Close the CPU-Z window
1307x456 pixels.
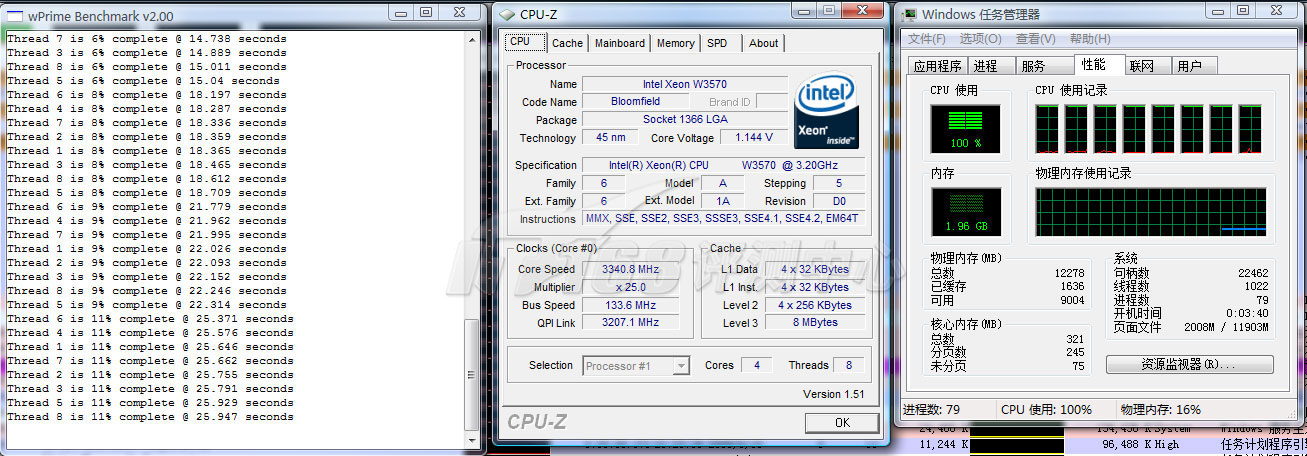[862, 11]
